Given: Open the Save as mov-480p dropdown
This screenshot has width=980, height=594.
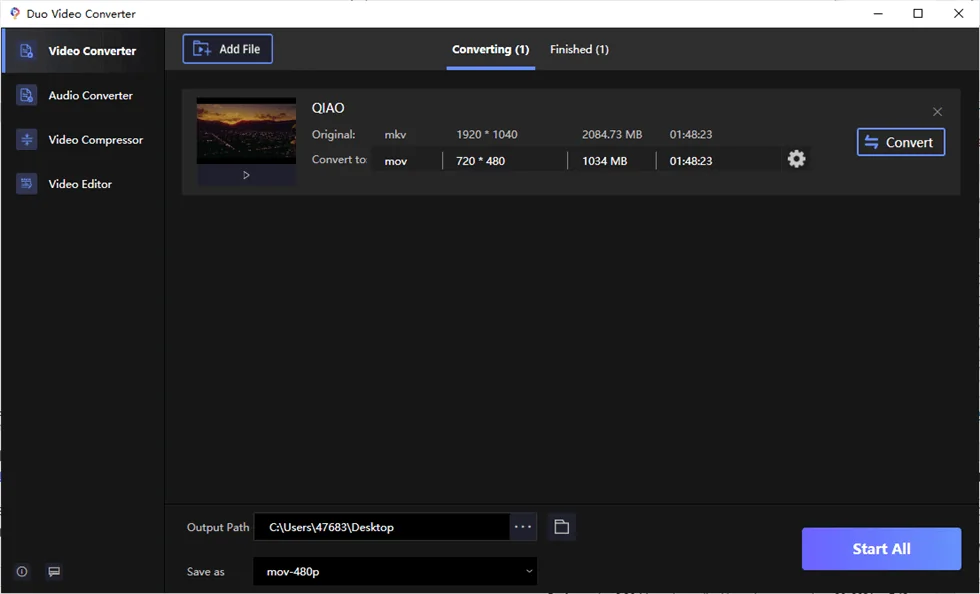Looking at the screenshot, I should (x=394, y=571).
